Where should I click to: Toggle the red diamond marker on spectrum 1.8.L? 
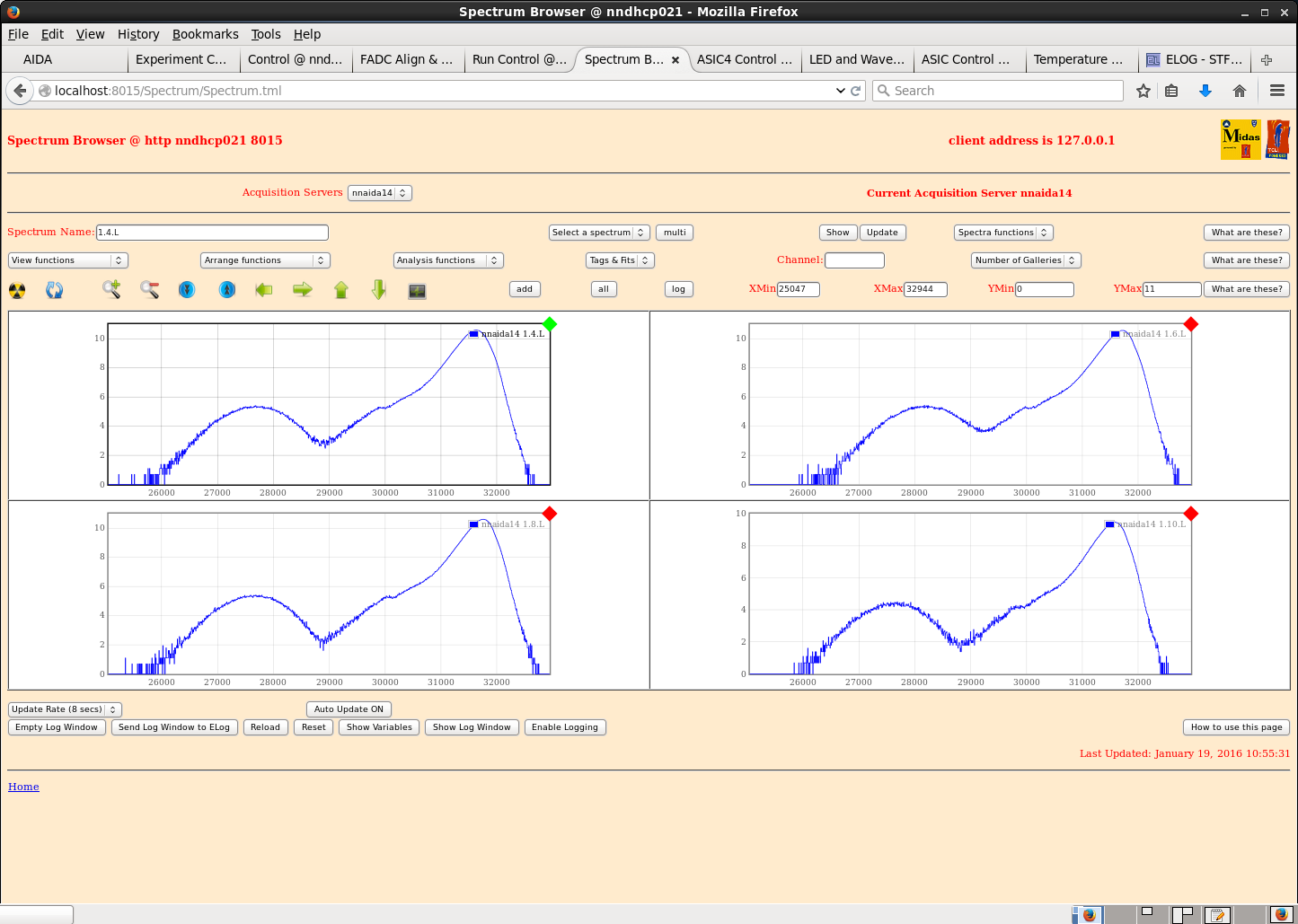point(550,514)
